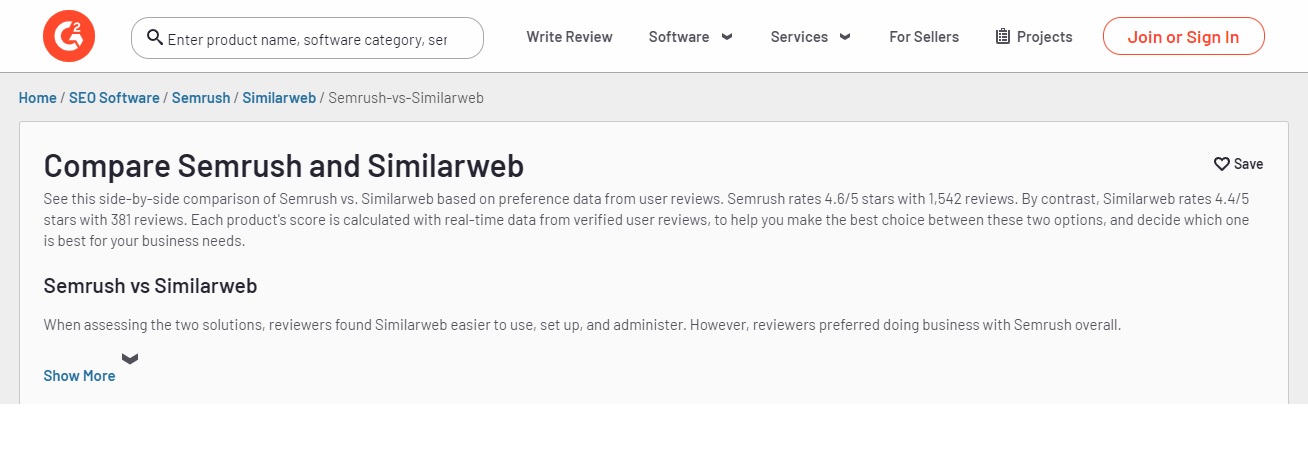This screenshot has width=1308, height=460.
Task: Click the magnifying glass search icon
Action: (x=155, y=37)
